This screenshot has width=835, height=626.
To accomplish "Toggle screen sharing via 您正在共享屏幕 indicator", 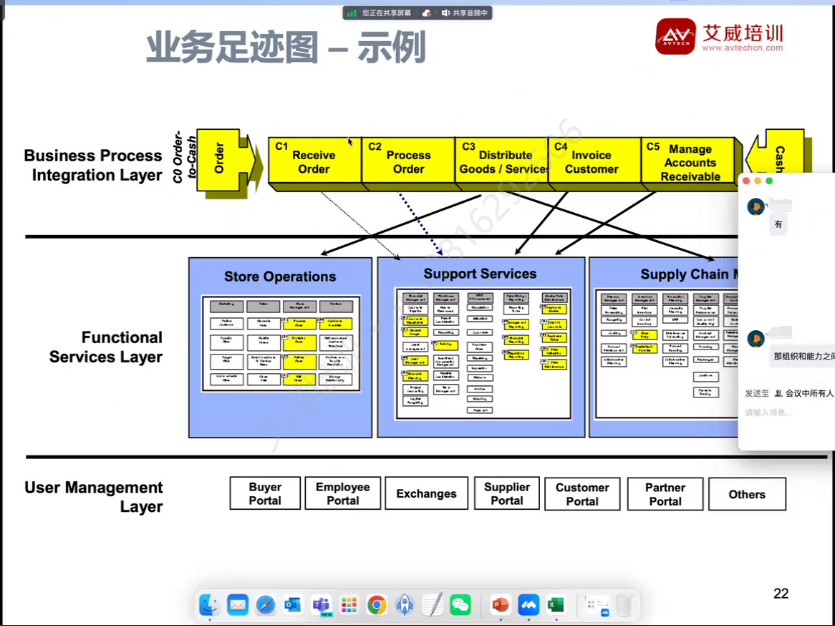I will coord(386,12).
